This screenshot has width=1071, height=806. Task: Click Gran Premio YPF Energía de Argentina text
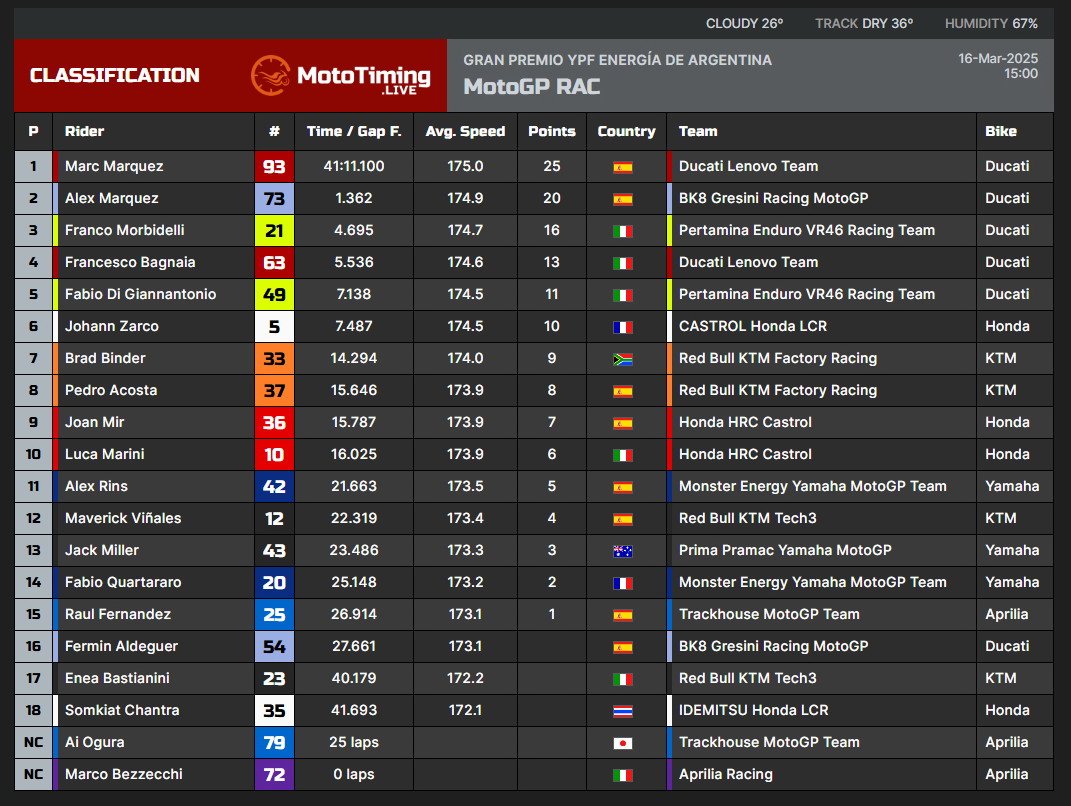pos(617,60)
